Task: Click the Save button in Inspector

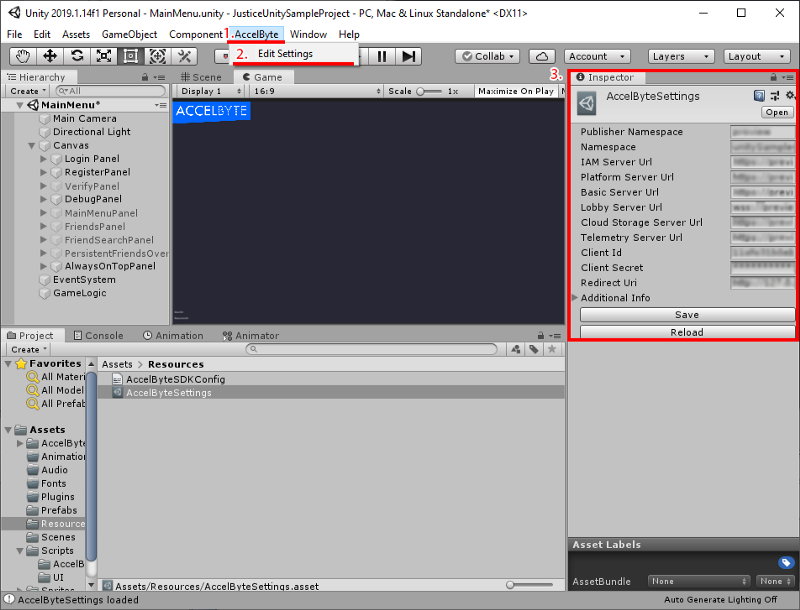Action: (687, 315)
